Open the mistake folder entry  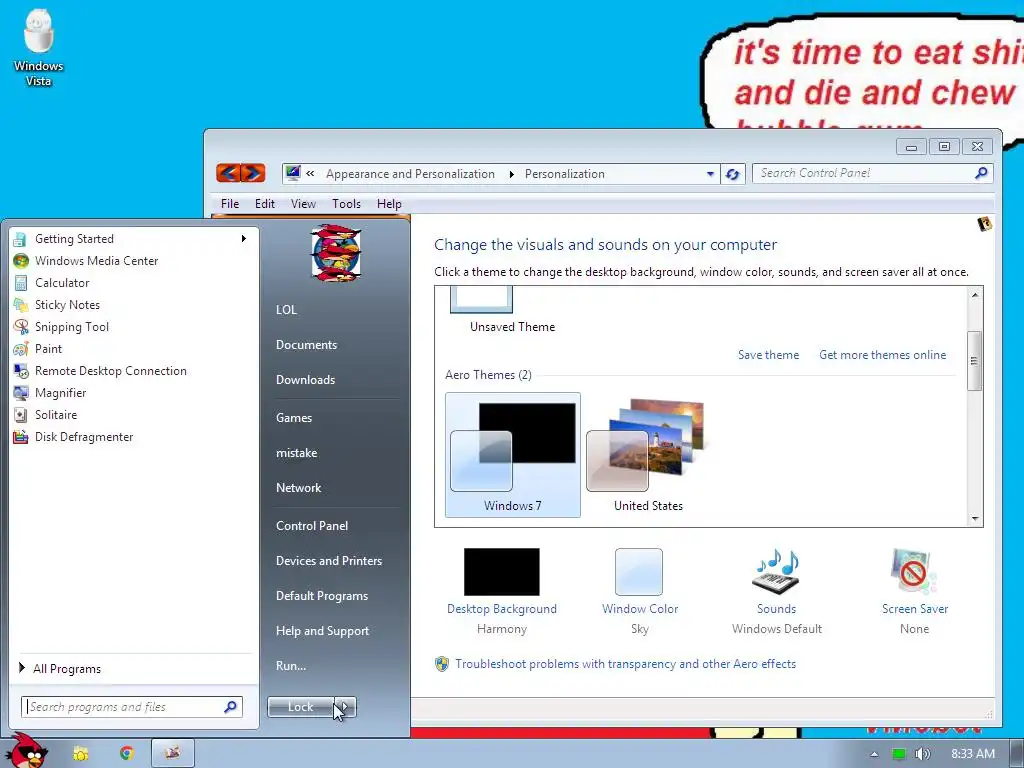(296, 453)
